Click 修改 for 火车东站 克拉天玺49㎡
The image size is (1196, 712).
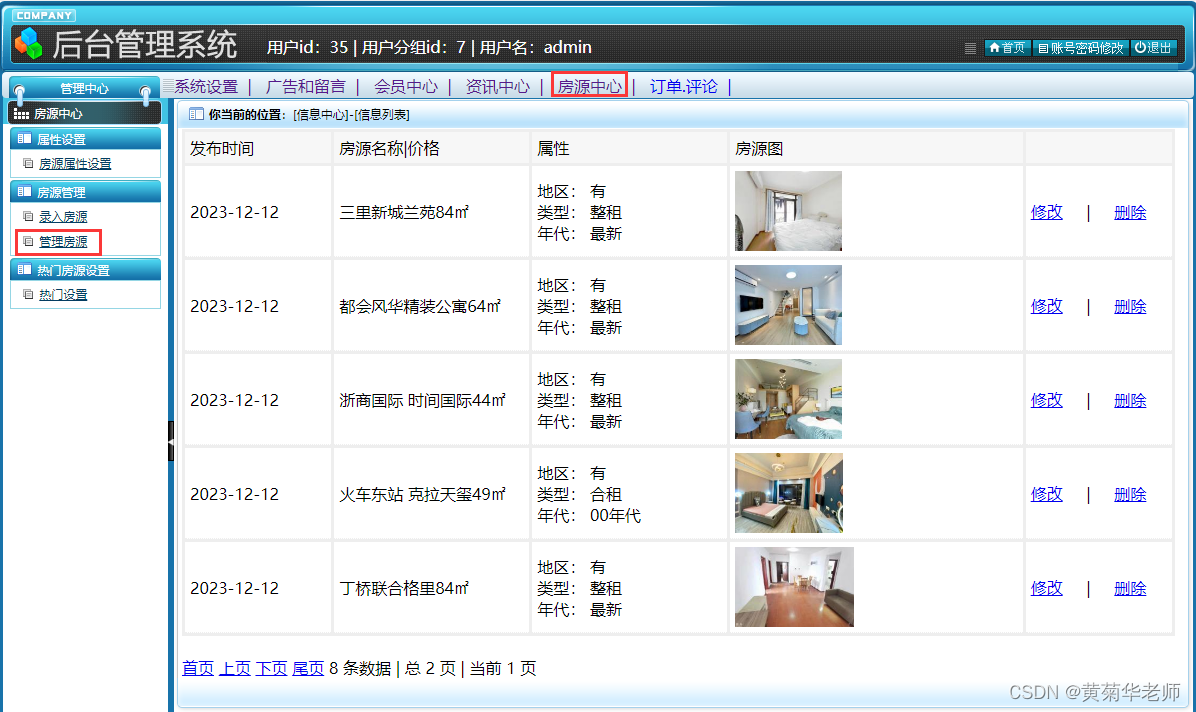1046,495
